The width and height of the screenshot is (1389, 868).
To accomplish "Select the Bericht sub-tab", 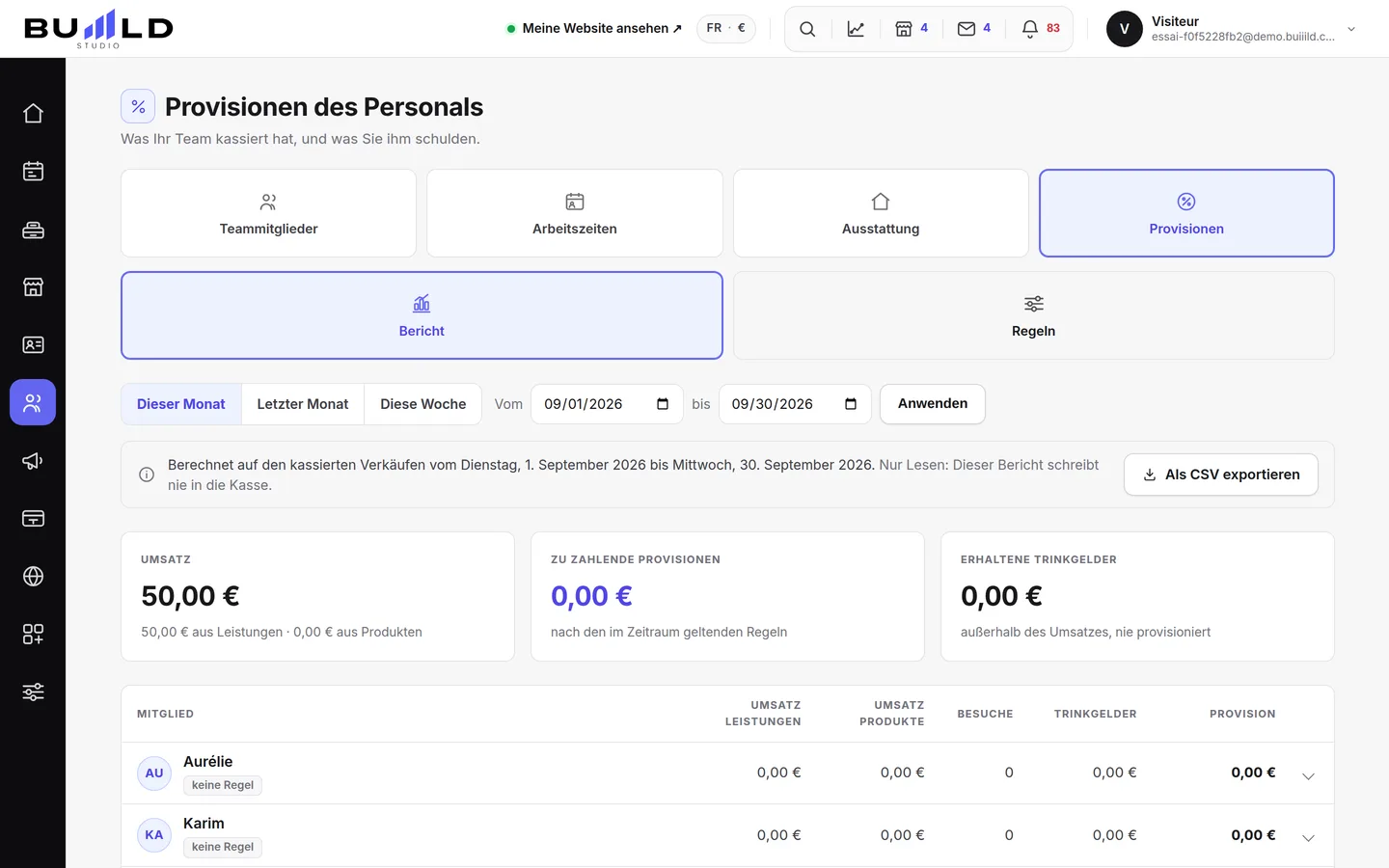I will click(422, 315).
